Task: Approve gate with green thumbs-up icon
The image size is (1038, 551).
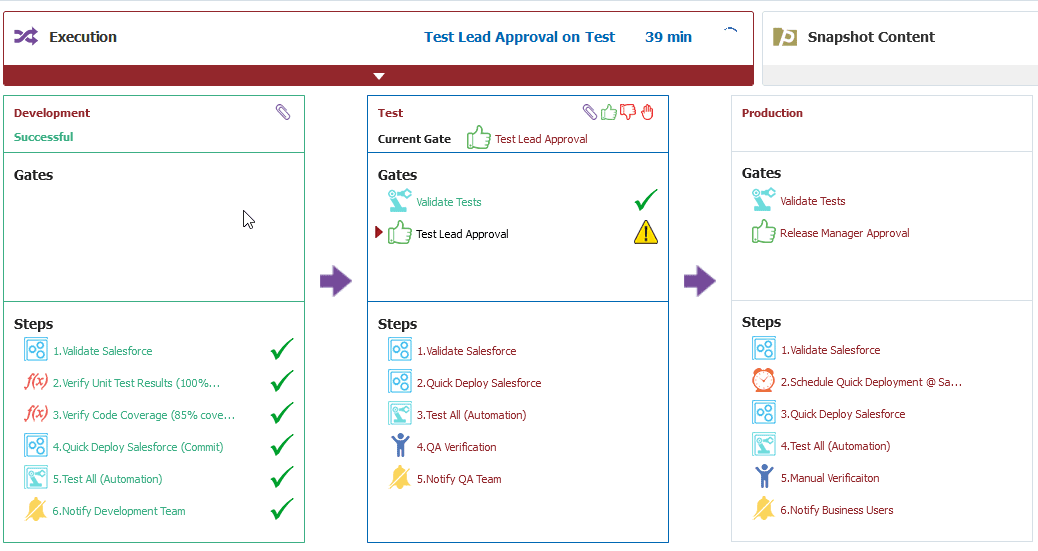Action: click(x=608, y=112)
